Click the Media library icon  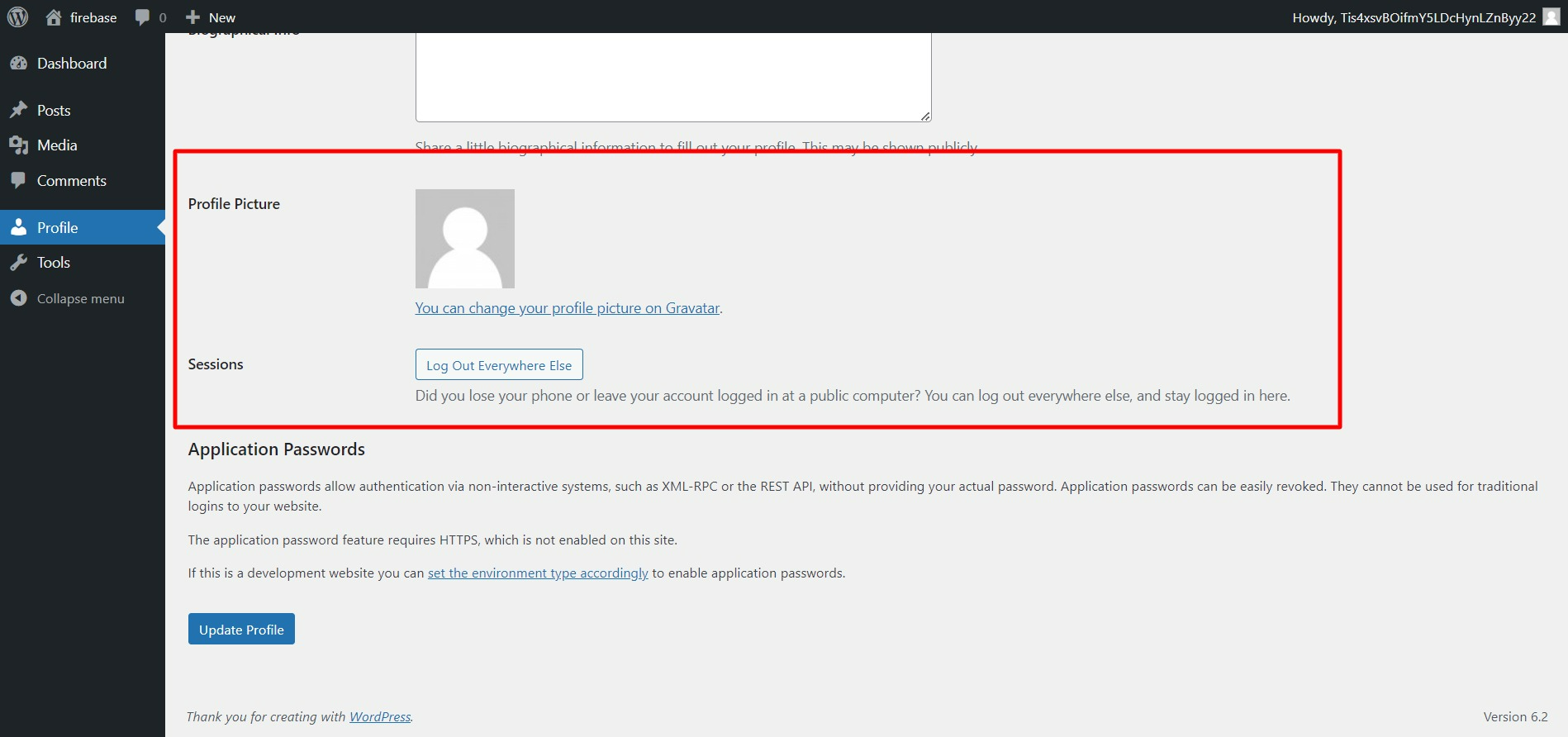(x=18, y=145)
